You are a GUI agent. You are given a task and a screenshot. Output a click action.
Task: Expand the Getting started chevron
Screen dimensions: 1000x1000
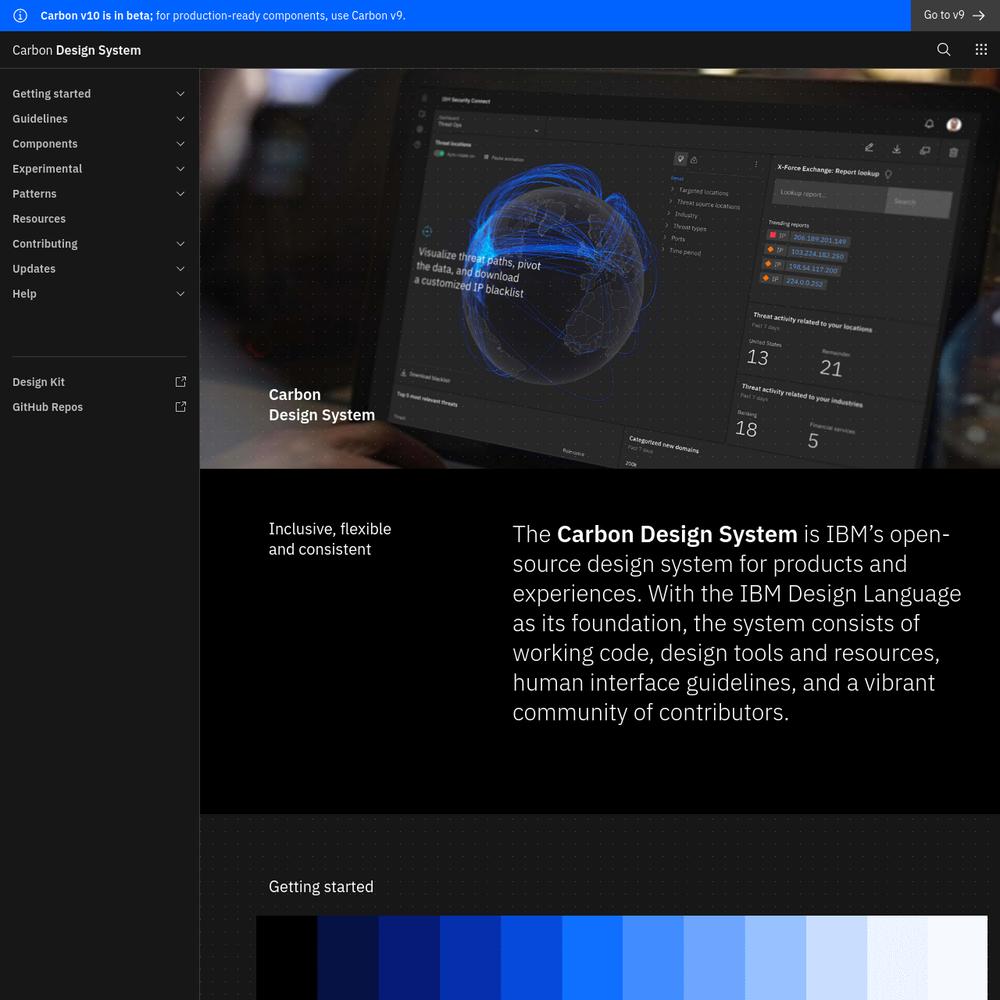[x=180, y=94]
